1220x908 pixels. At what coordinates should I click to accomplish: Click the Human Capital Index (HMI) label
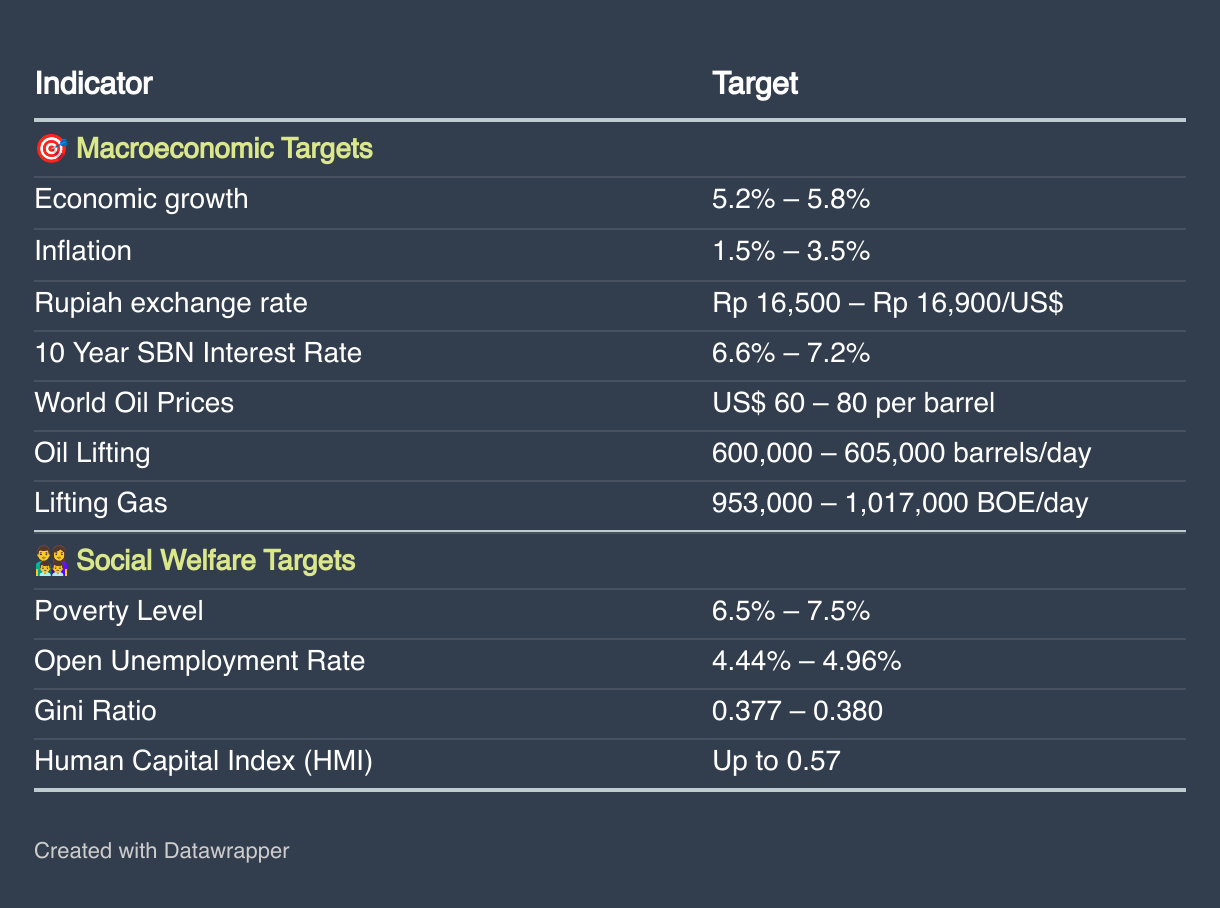[203, 761]
